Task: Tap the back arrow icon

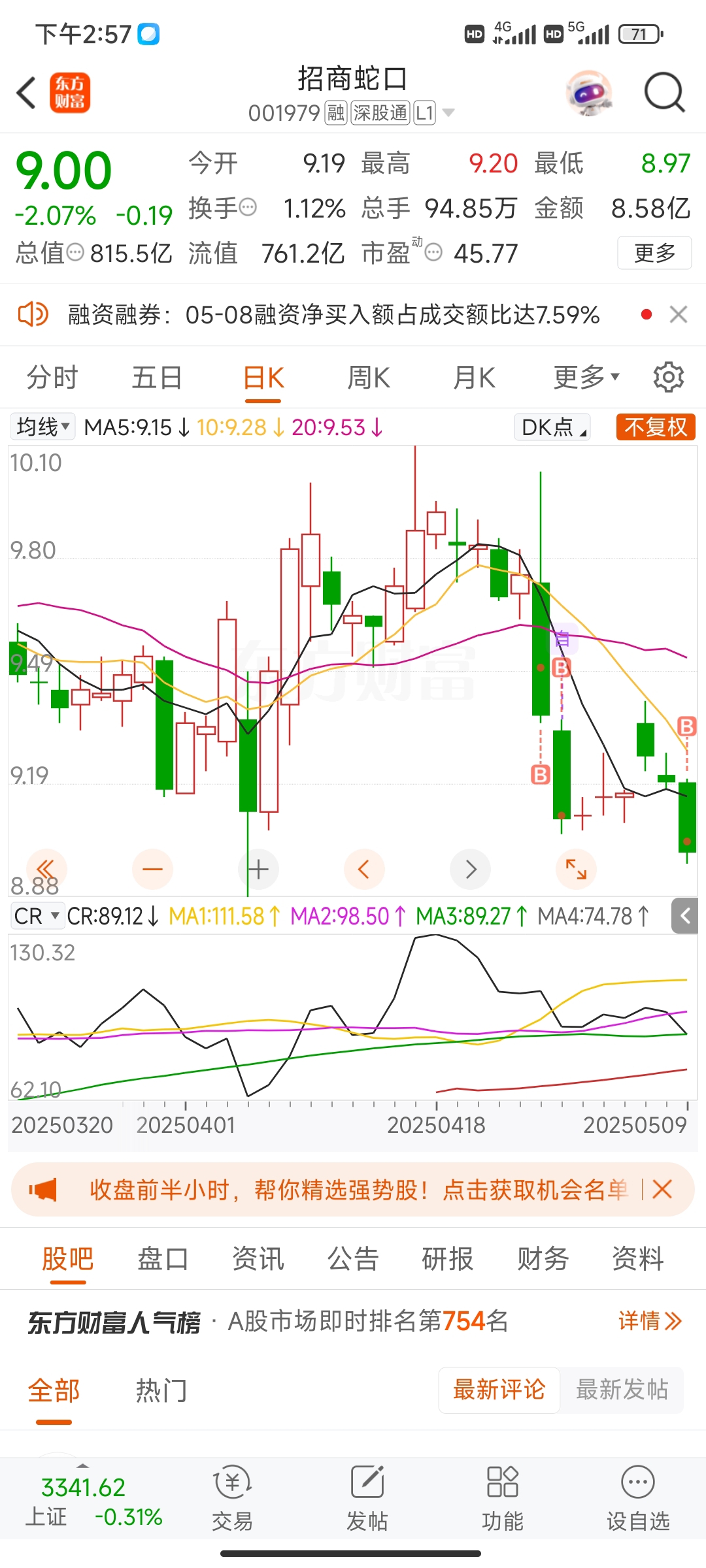Action: pyautogui.click(x=26, y=92)
